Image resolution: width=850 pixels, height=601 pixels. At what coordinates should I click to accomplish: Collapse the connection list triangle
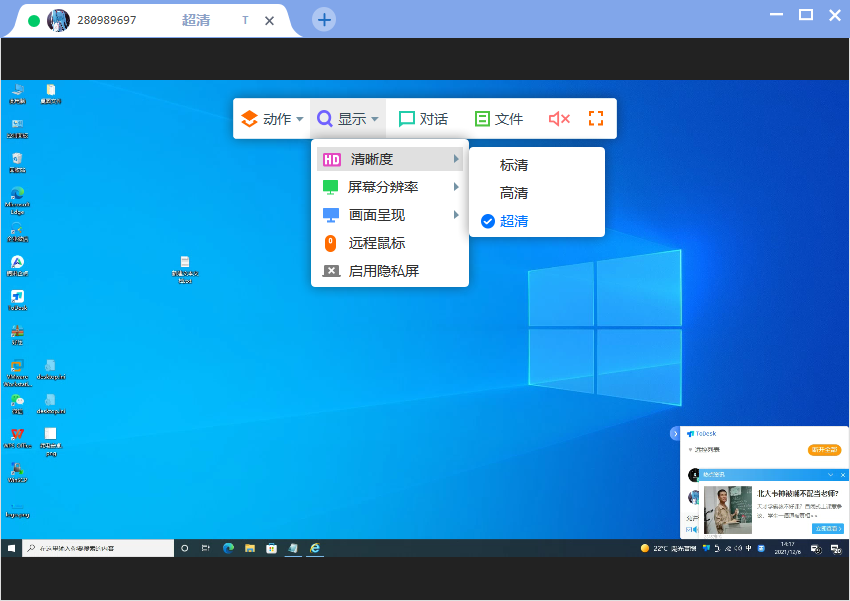point(690,449)
